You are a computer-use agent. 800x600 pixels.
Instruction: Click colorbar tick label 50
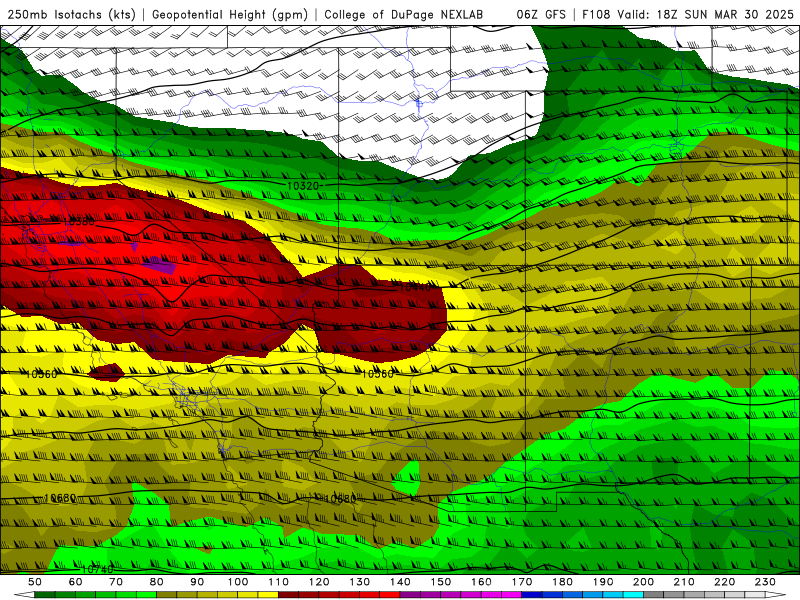(x=35, y=582)
